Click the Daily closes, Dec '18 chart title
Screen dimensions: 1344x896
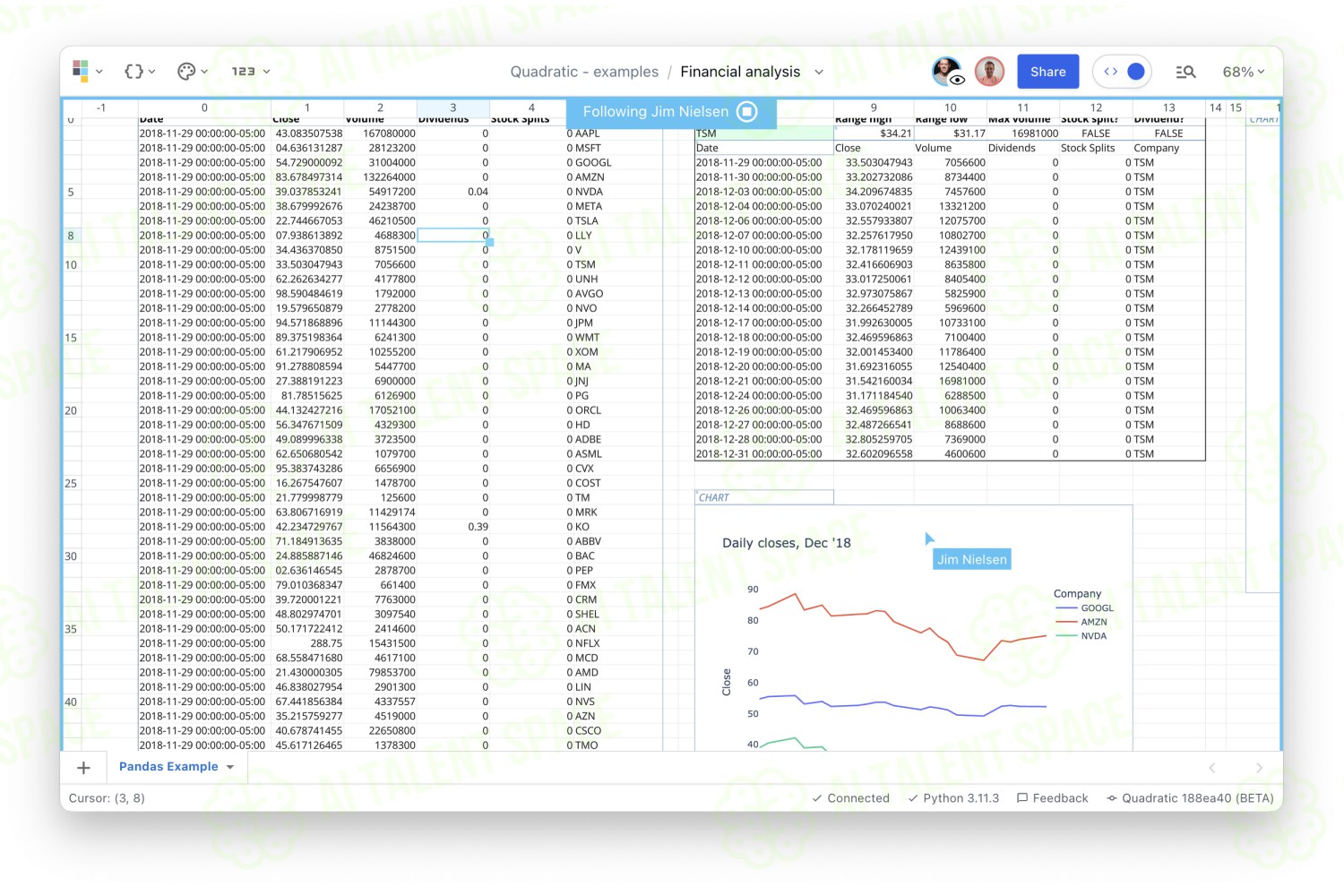pyautogui.click(x=787, y=543)
